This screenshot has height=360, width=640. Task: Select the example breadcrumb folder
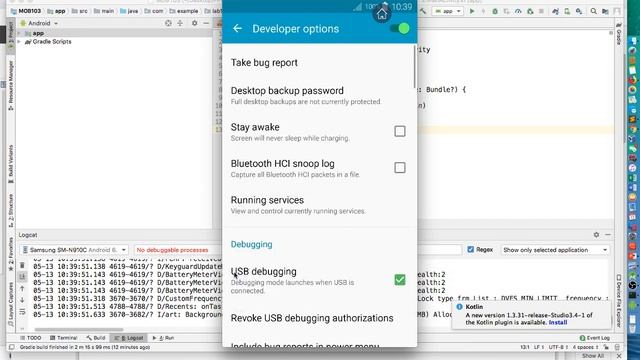(184, 11)
